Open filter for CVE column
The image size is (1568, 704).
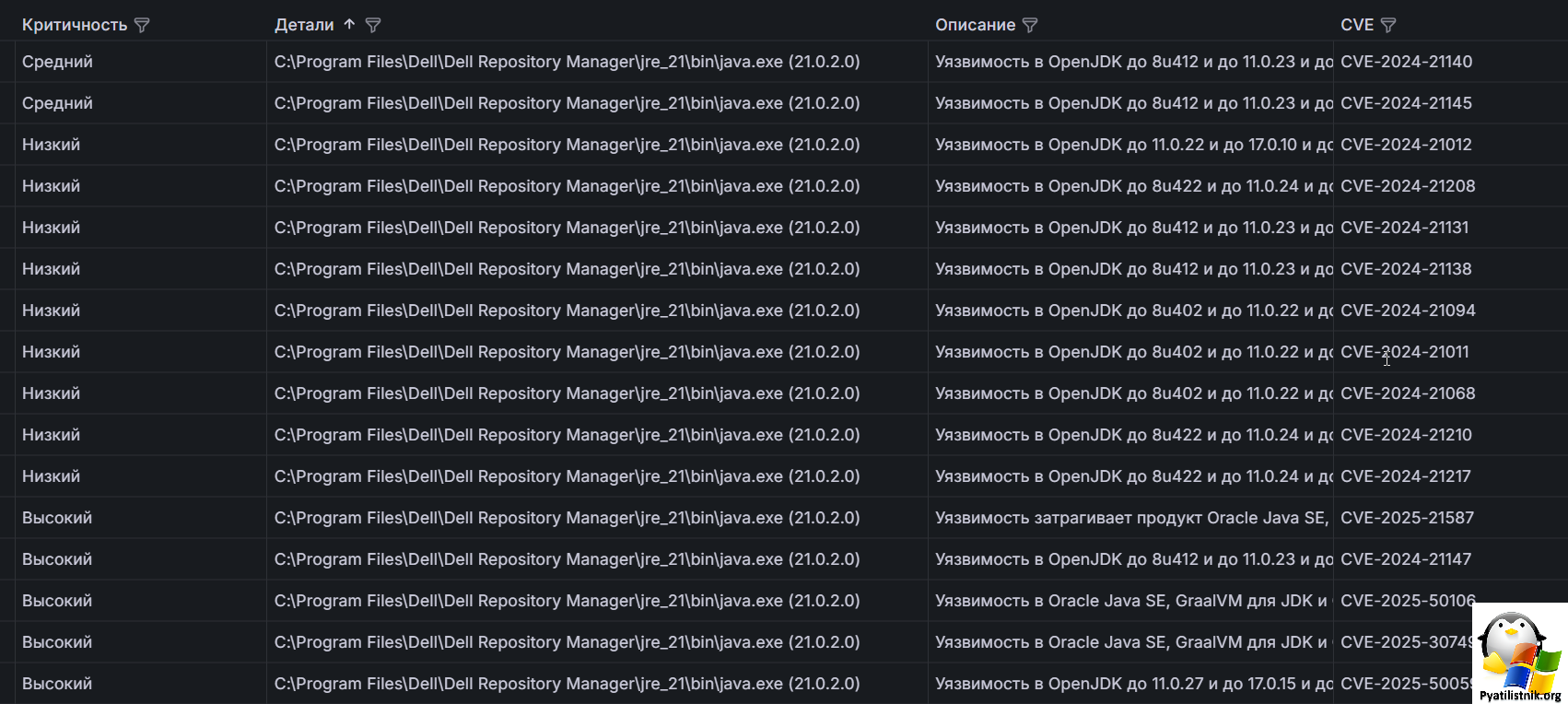pos(1388,26)
